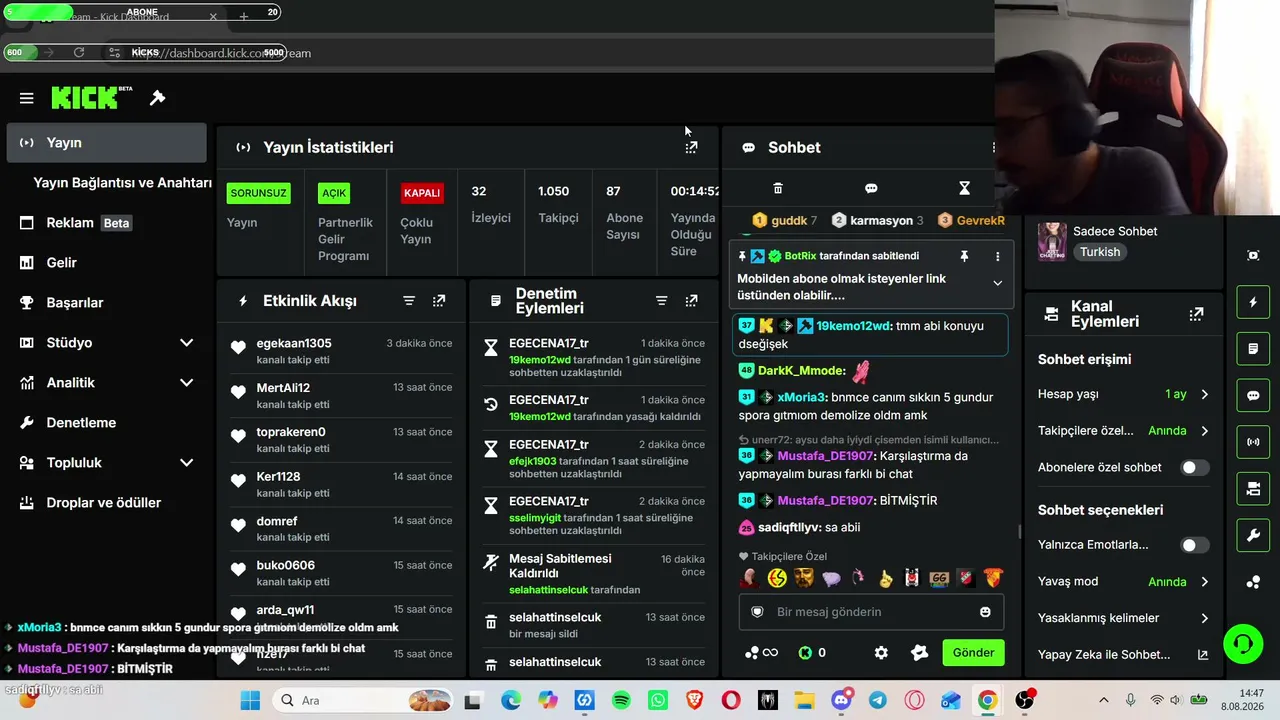Image resolution: width=1280 pixels, height=720 pixels.
Task: Open the green headset support button
Action: pyautogui.click(x=1243, y=642)
